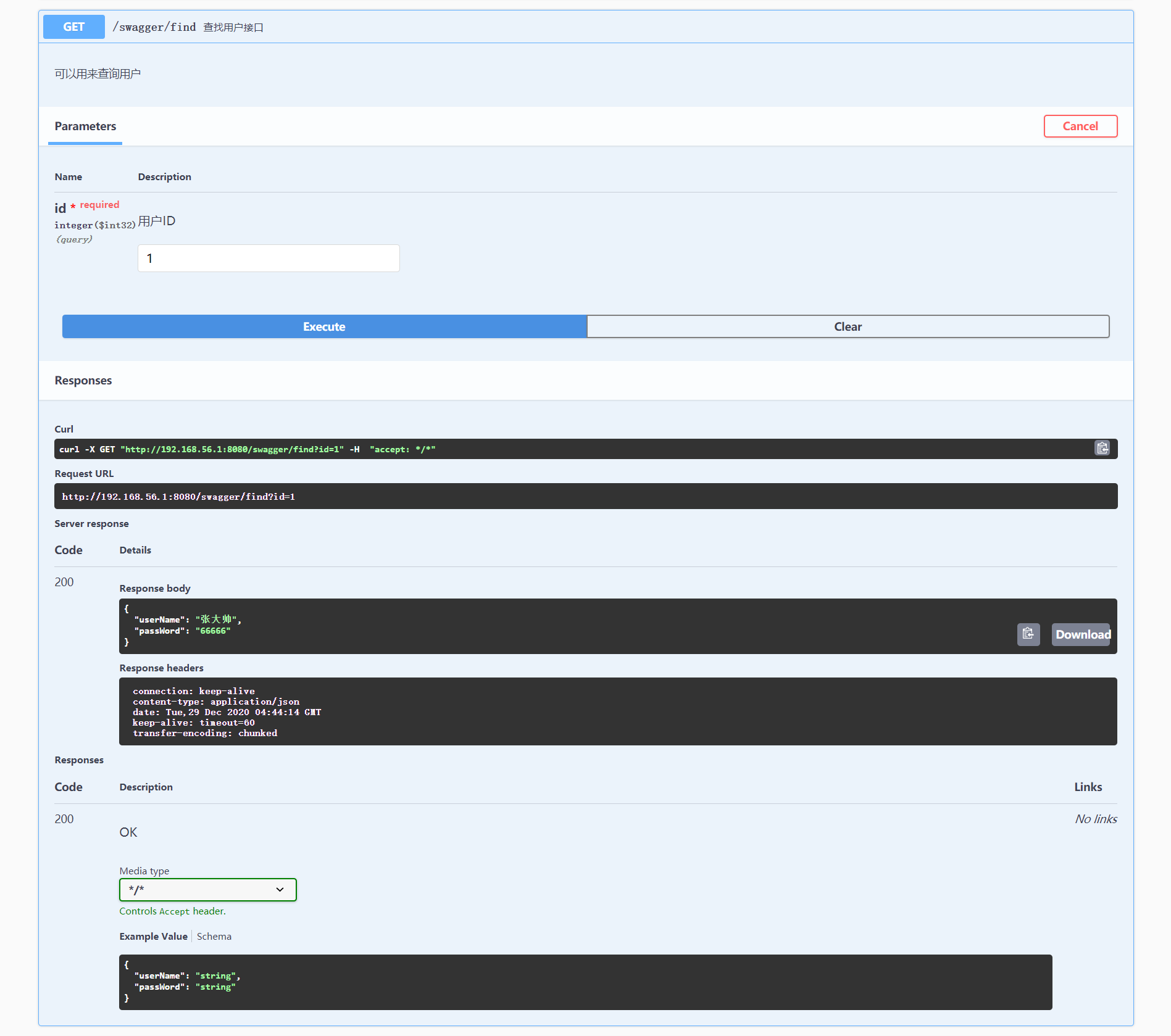
Task: Clear the server response
Action: click(x=848, y=326)
